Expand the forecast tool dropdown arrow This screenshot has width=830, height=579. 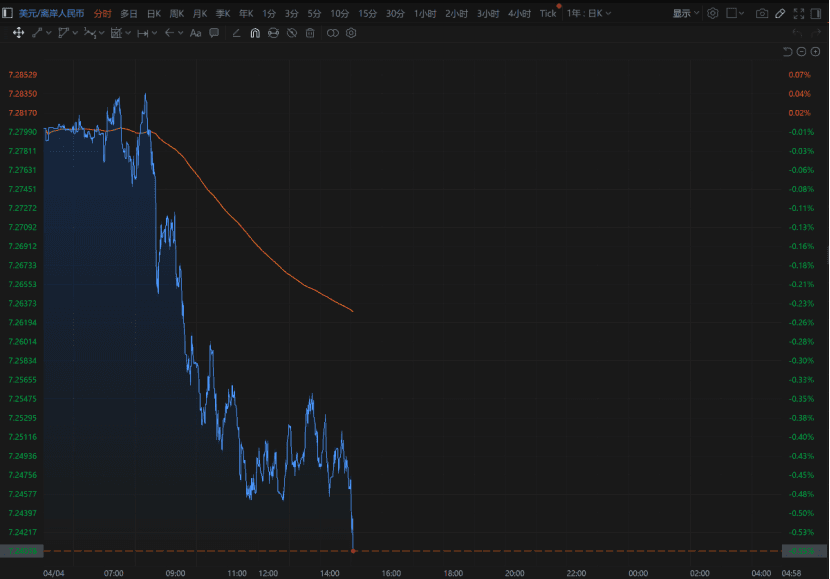click(x=128, y=33)
